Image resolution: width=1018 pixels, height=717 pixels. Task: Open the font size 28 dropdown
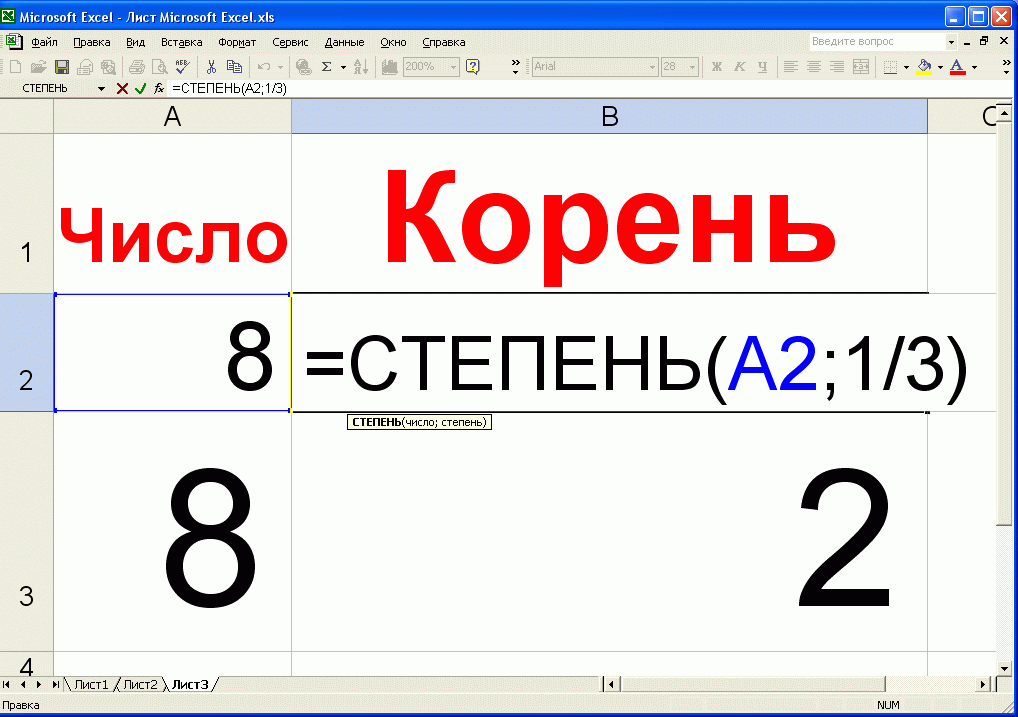(693, 66)
